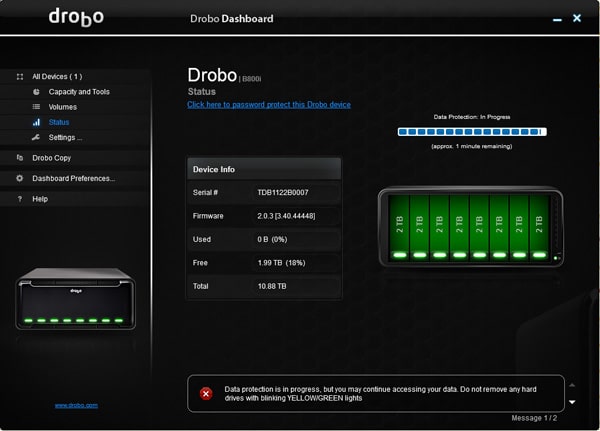Minimize the Drobo Dashboard window
This screenshot has height=431, width=600.
click(x=558, y=19)
